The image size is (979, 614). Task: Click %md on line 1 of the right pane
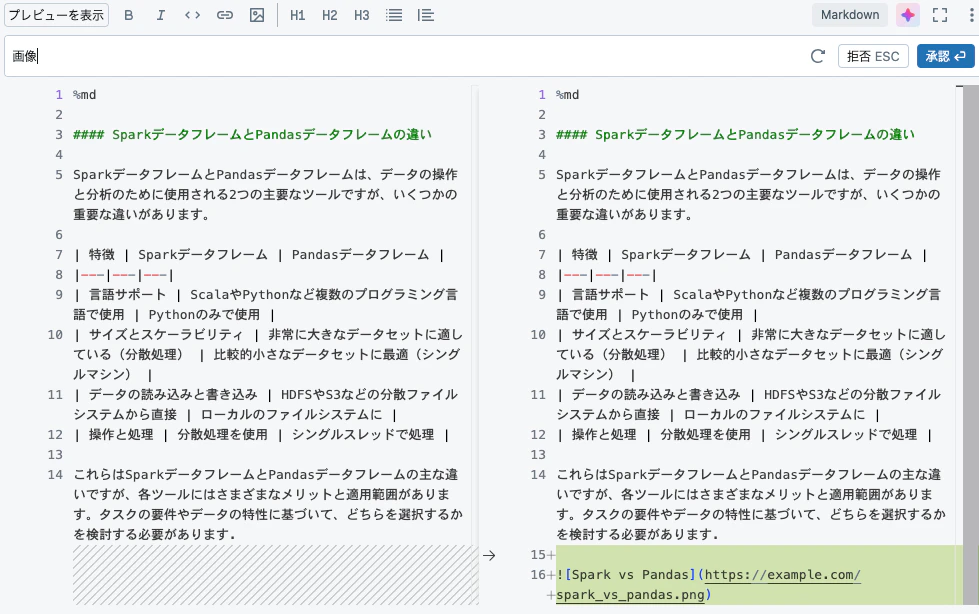pyautogui.click(x=568, y=95)
